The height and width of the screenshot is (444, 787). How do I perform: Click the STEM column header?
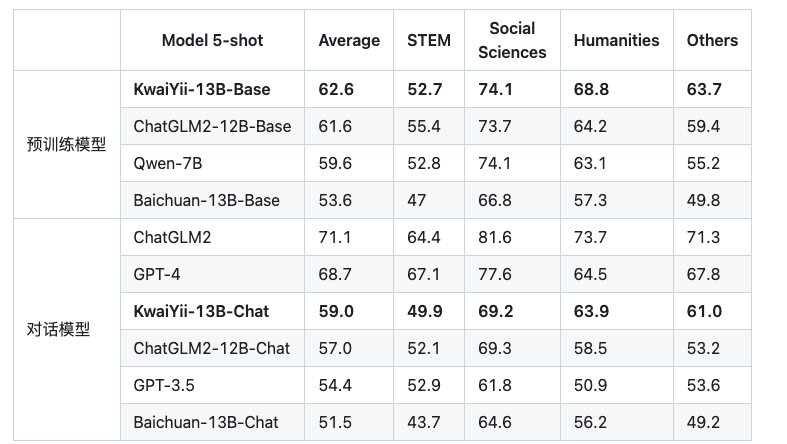[x=429, y=40]
